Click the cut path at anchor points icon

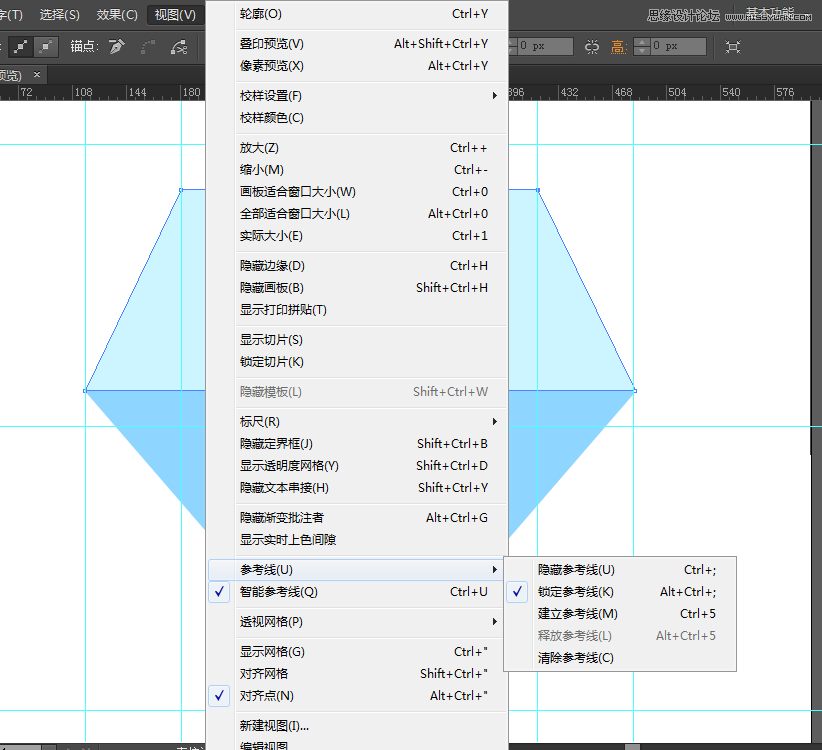pyautogui.click(x=179, y=45)
